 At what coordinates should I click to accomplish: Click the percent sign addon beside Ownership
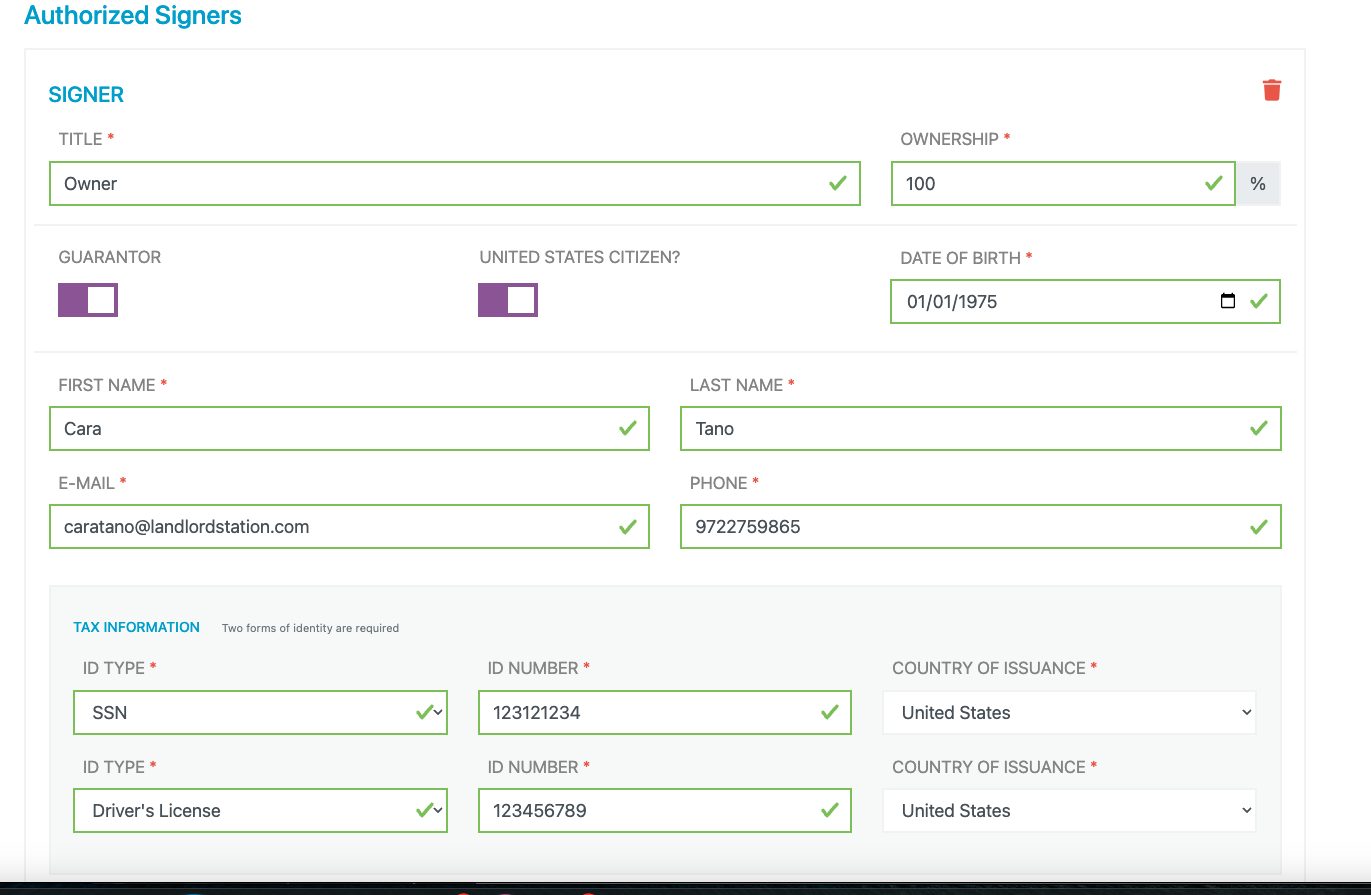(x=1258, y=184)
